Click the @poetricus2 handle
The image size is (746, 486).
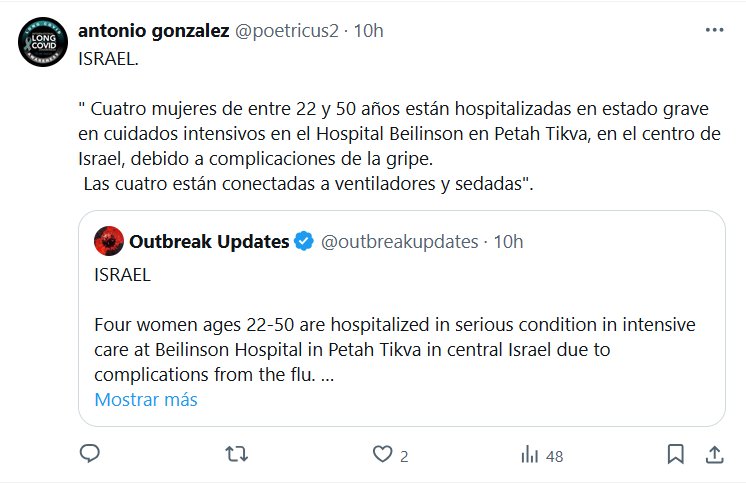[284, 31]
